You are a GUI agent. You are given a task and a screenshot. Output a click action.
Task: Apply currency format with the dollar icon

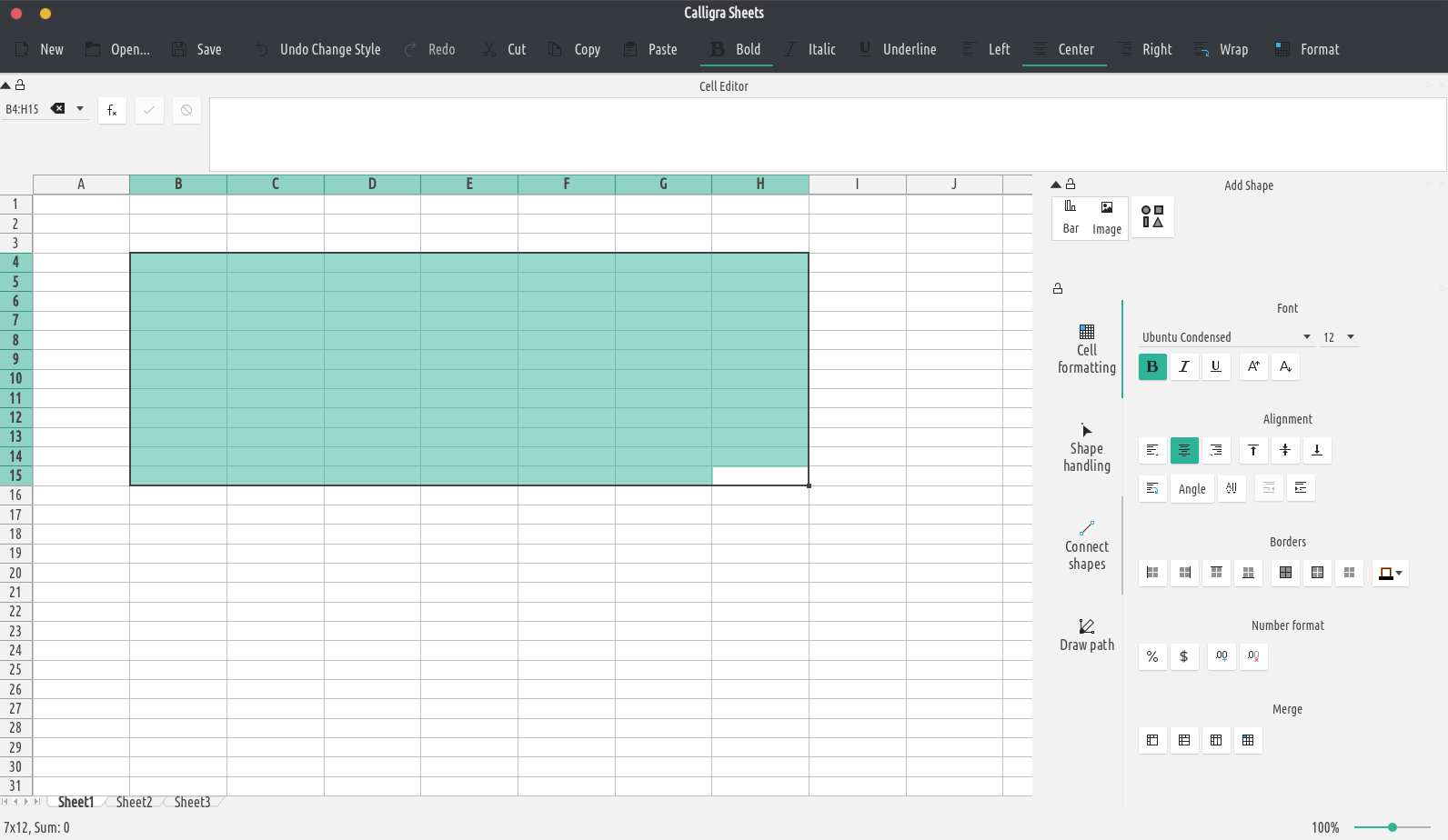click(1183, 656)
